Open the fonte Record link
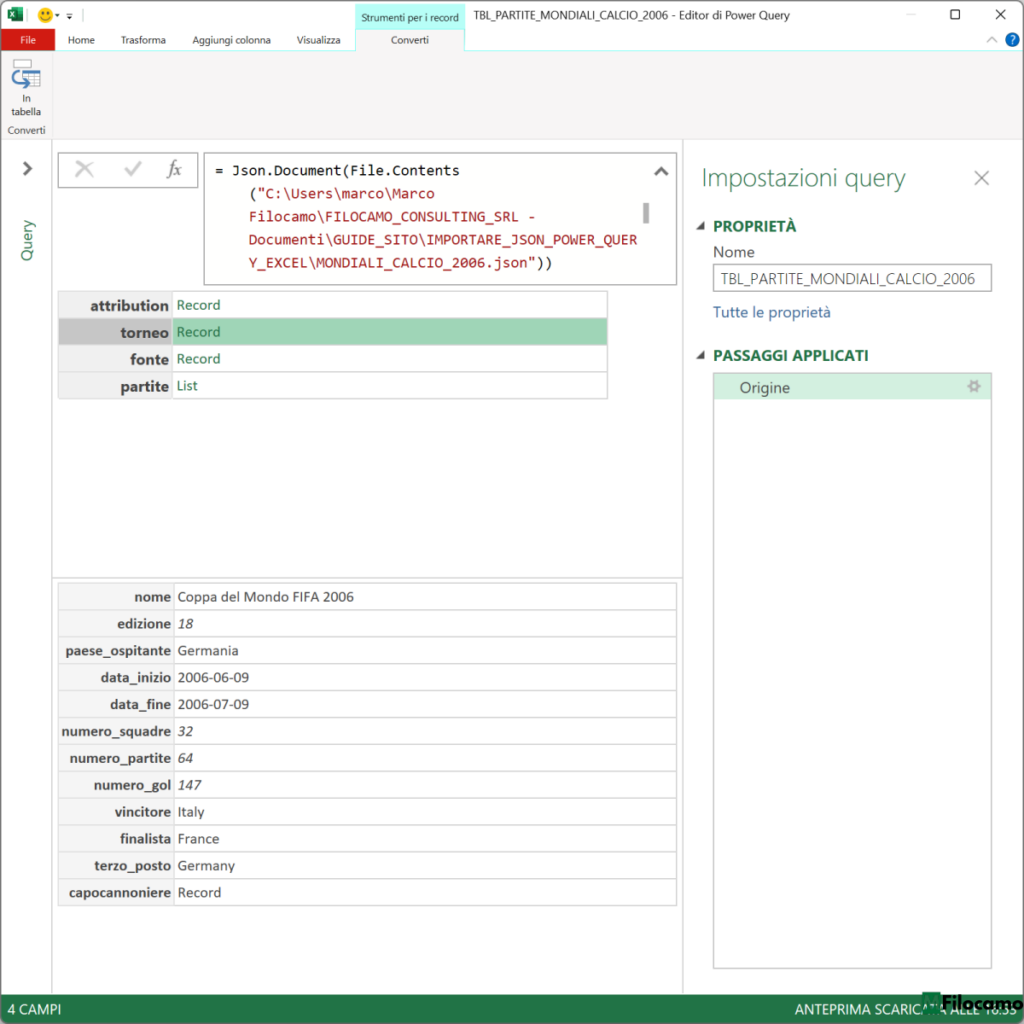1024x1024 pixels. point(199,359)
